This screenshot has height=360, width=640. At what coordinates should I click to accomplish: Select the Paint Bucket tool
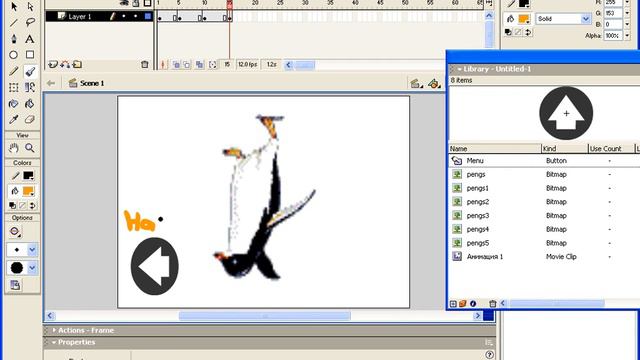30,104
